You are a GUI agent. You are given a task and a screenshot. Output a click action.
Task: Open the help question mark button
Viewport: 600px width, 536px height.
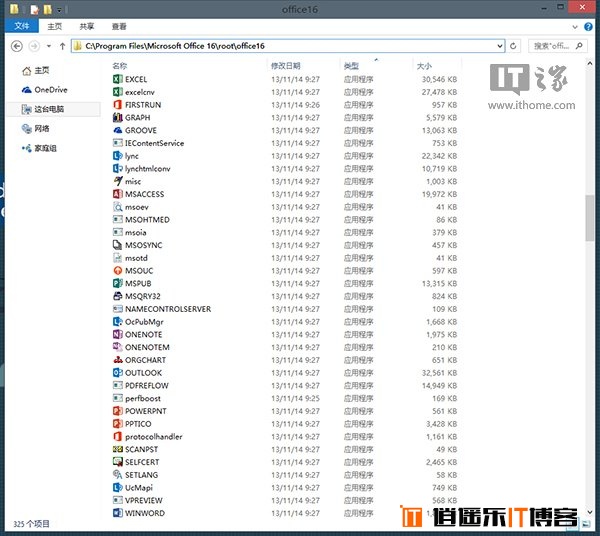(588, 27)
